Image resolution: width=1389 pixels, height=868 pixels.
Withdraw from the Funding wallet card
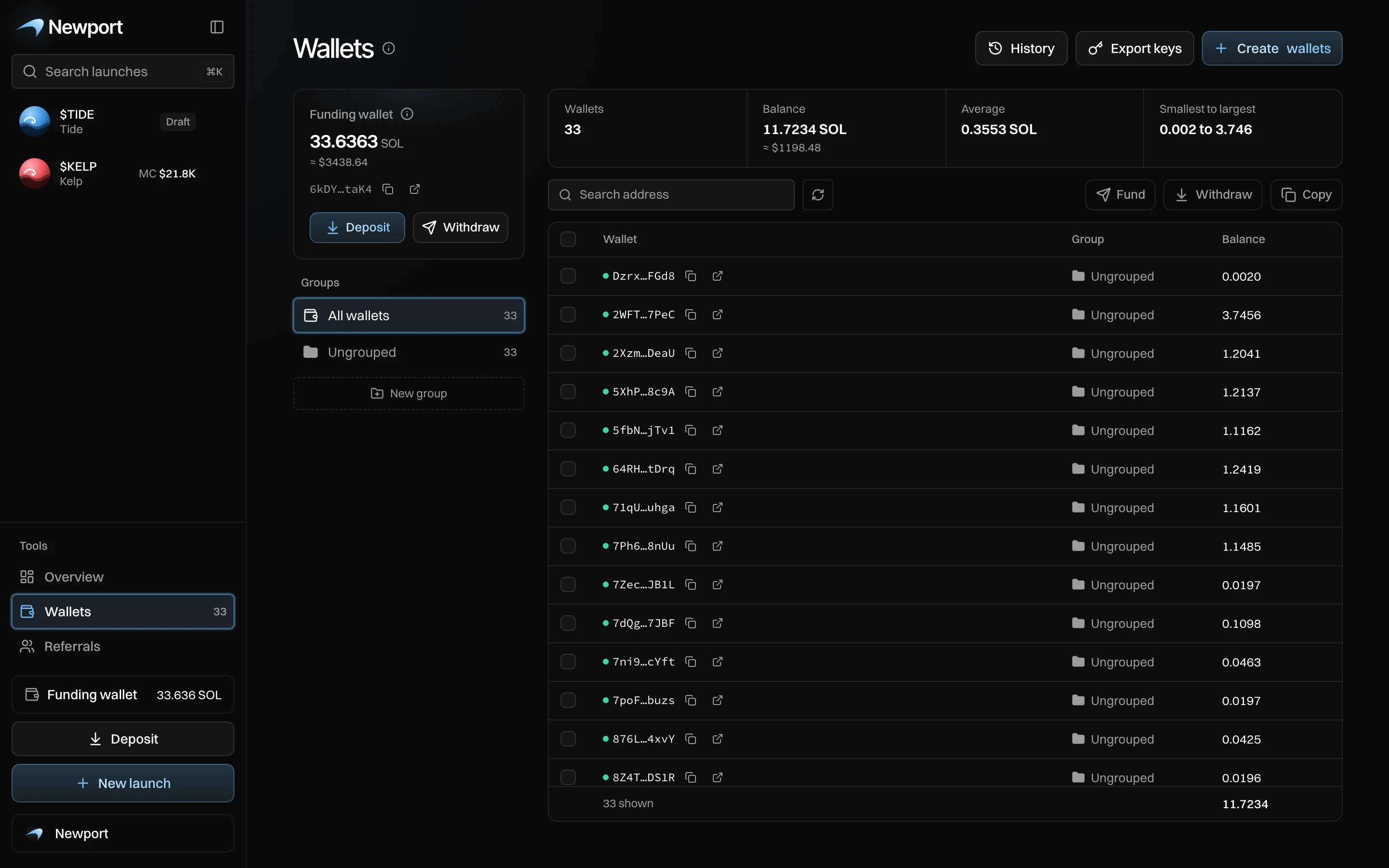tap(460, 227)
